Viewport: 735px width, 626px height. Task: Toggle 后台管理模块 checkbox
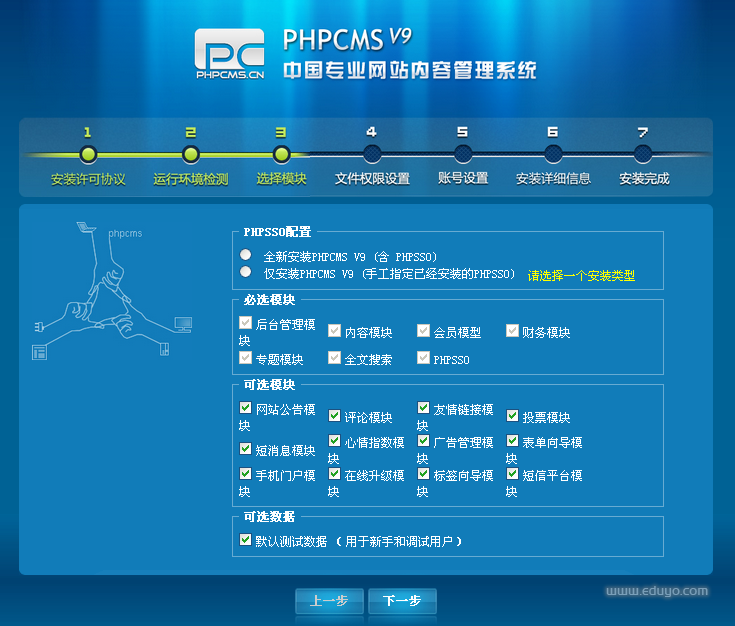[x=245, y=322]
